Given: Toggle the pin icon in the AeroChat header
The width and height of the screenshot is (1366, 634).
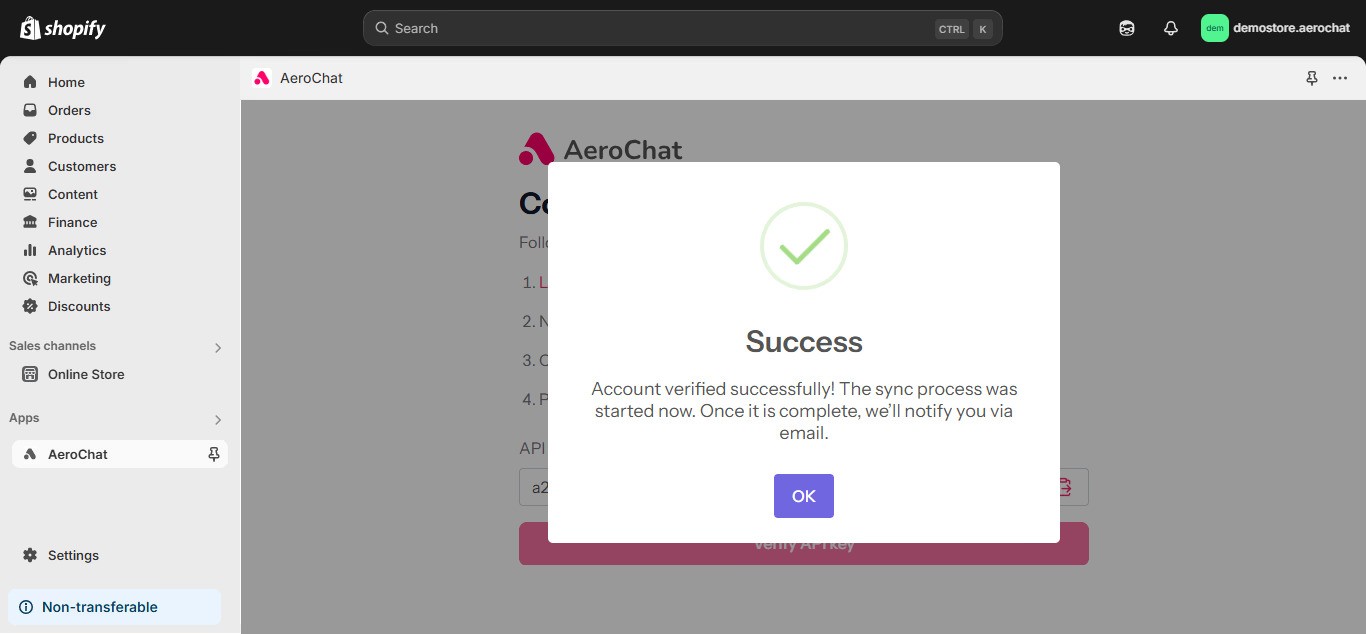Looking at the screenshot, I should click(1311, 77).
